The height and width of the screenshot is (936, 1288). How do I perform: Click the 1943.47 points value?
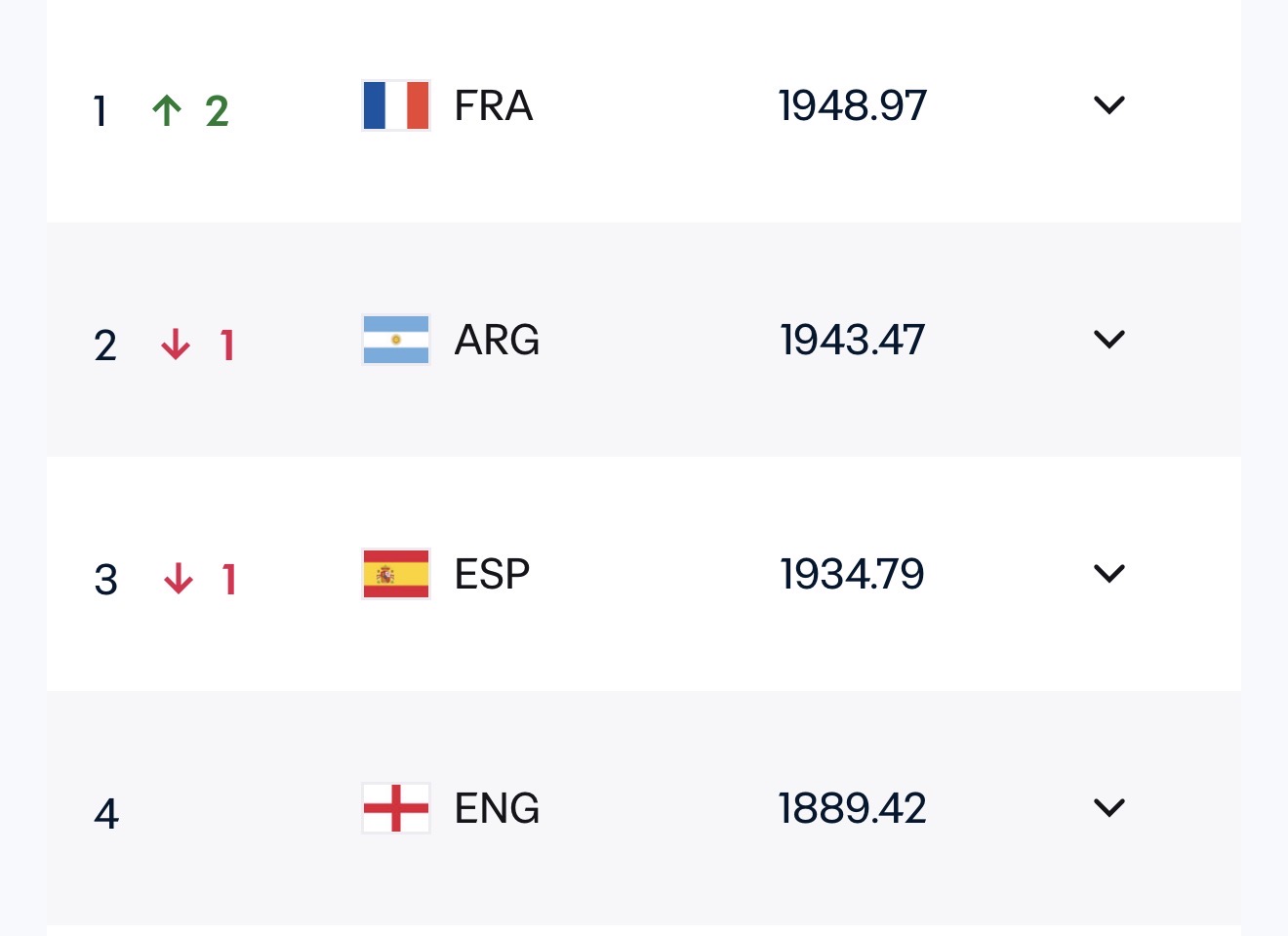click(853, 340)
